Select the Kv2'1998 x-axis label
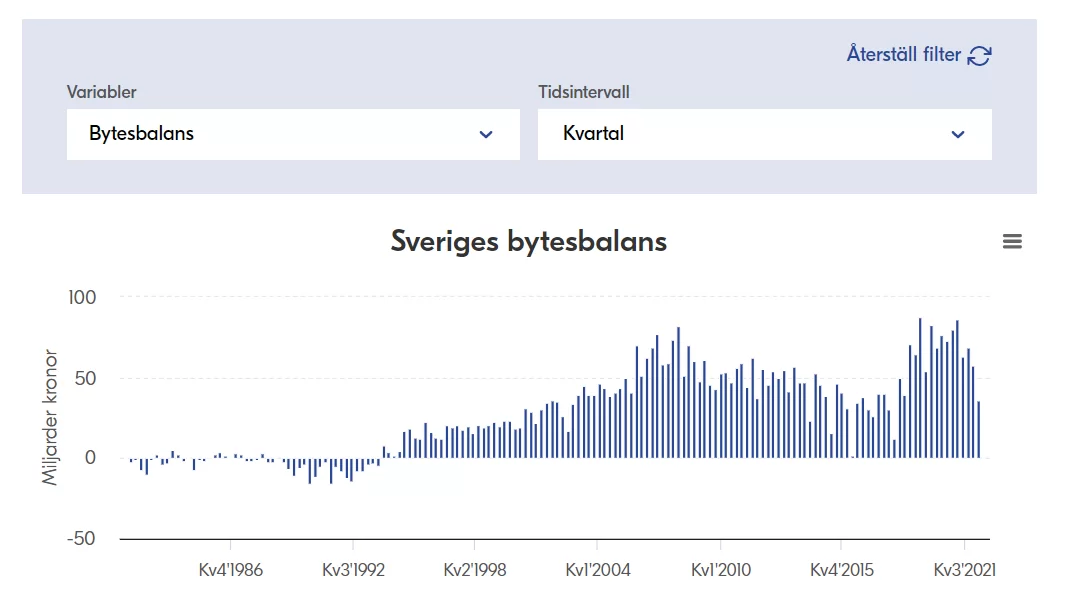The height and width of the screenshot is (615, 1075). pyautogui.click(x=475, y=570)
